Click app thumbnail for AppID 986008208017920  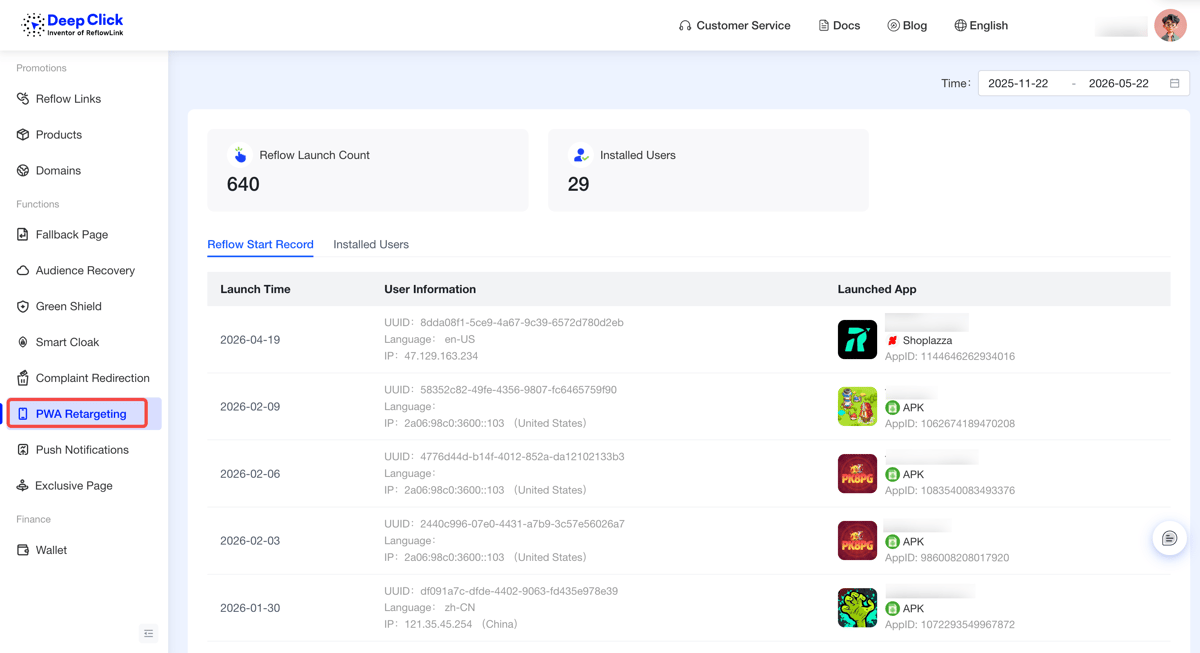(857, 541)
